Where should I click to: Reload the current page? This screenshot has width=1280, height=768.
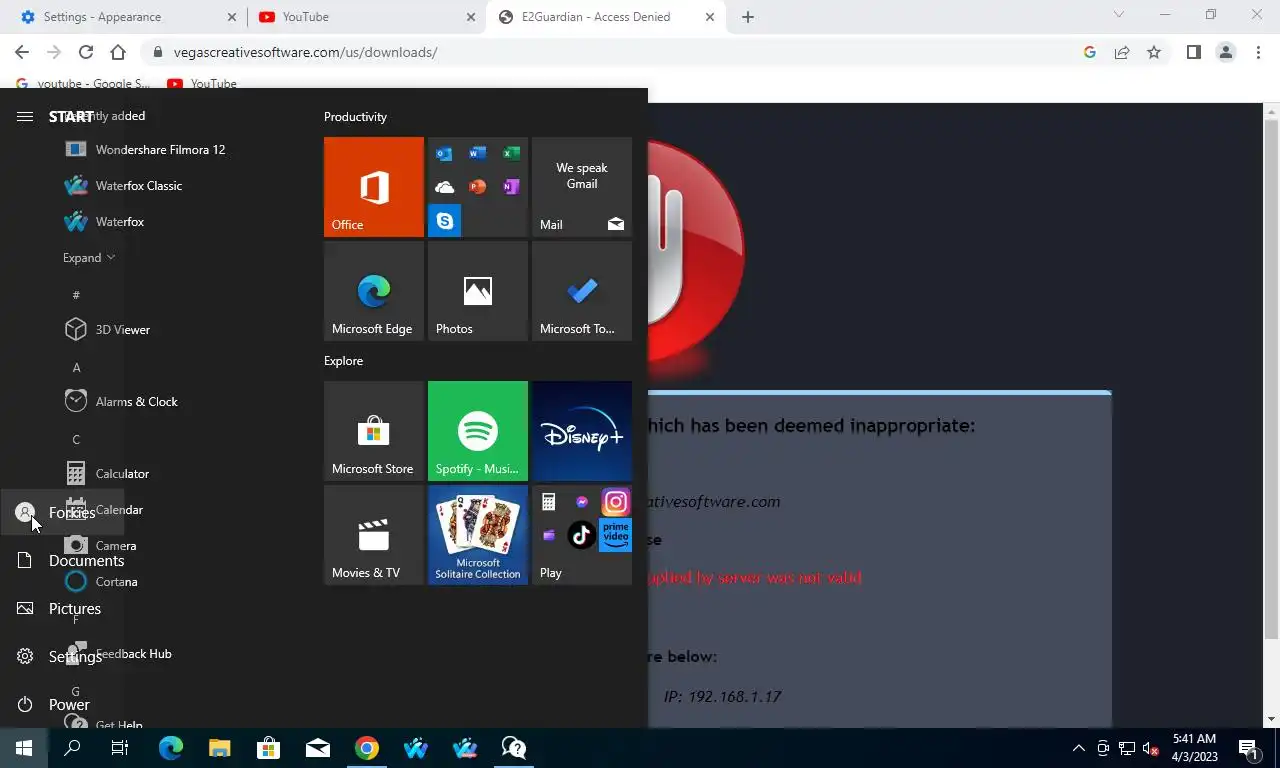point(86,52)
